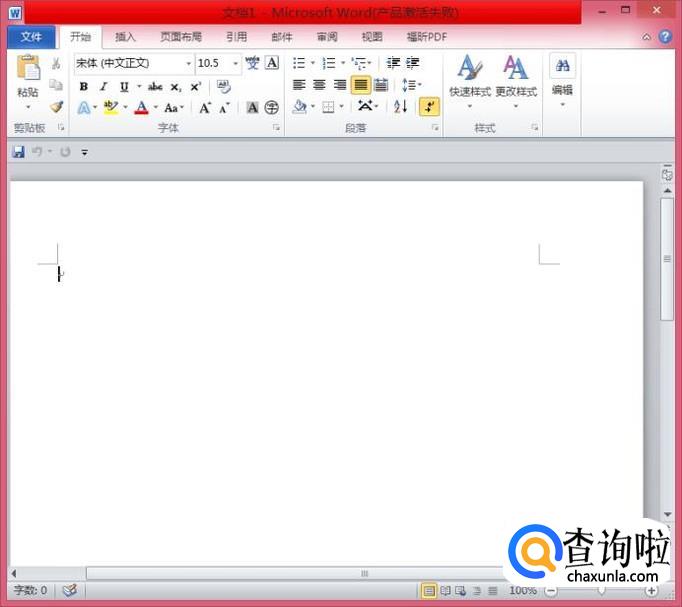Click the Phonetic Guide icon

pyautogui.click(x=252, y=63)
